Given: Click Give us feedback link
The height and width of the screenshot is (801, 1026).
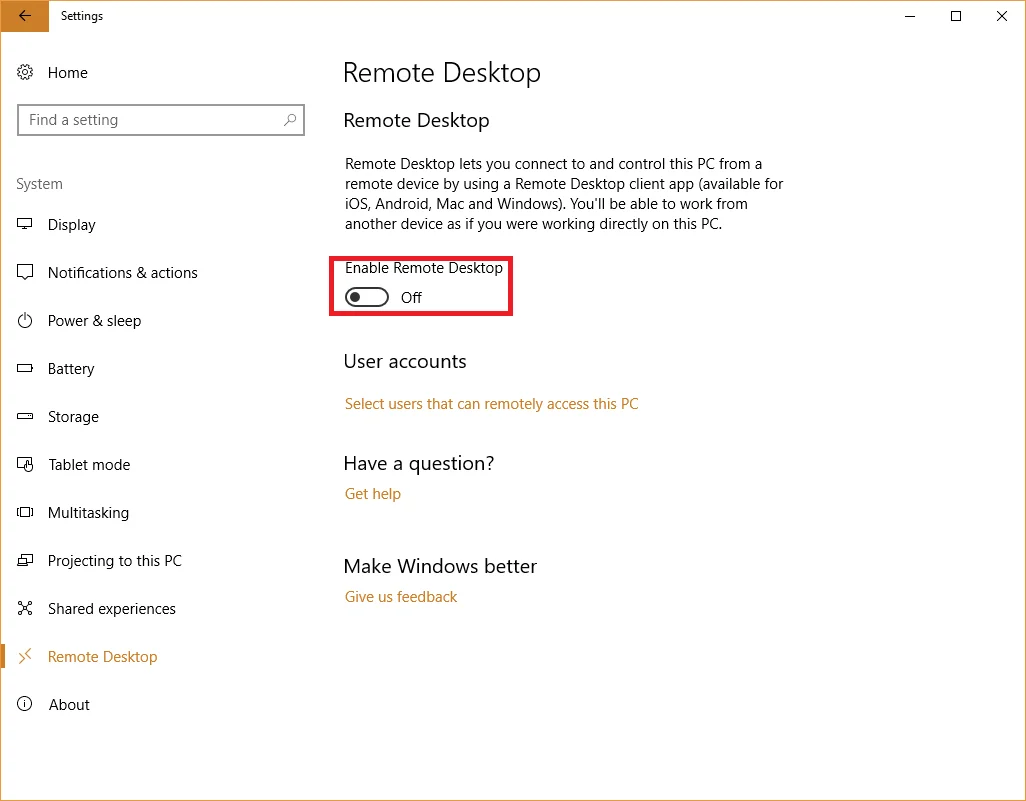Looking at the screenshot, I should [400, 597].
